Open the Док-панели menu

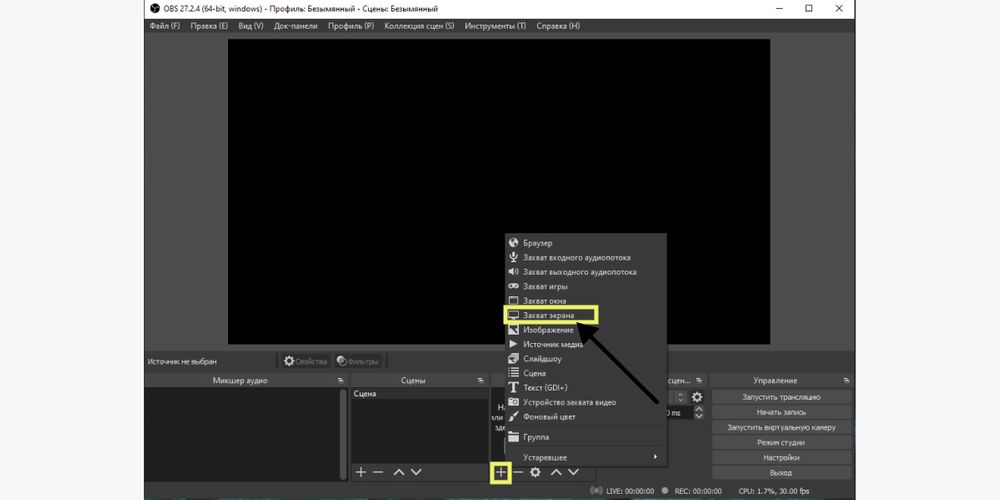click(x=295, y=26)
